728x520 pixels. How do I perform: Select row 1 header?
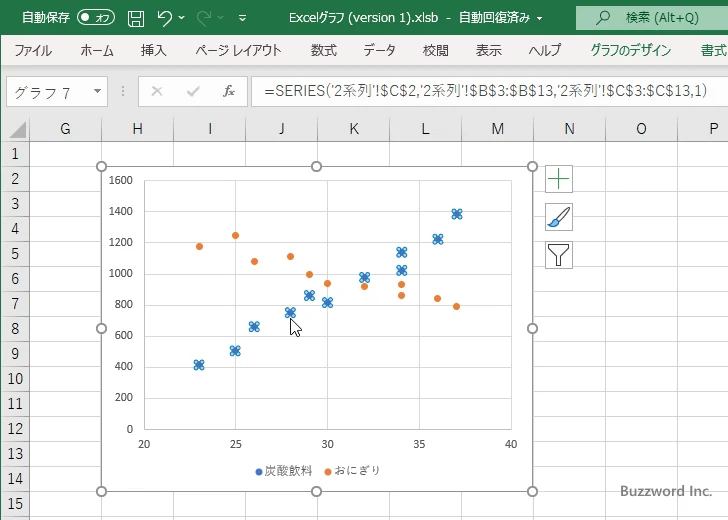point(15,154)
